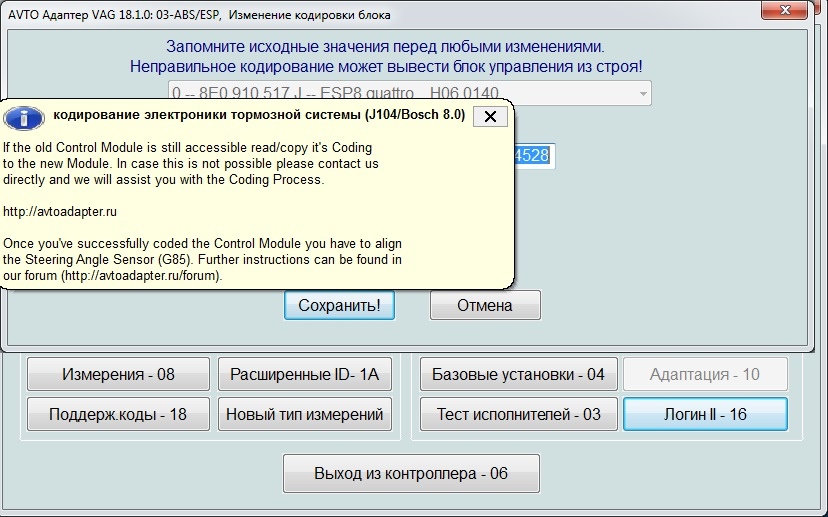This screenshot has height=517, width=828.
Task: Open Измерения - 08 function
Action: [x=118, y=375]
